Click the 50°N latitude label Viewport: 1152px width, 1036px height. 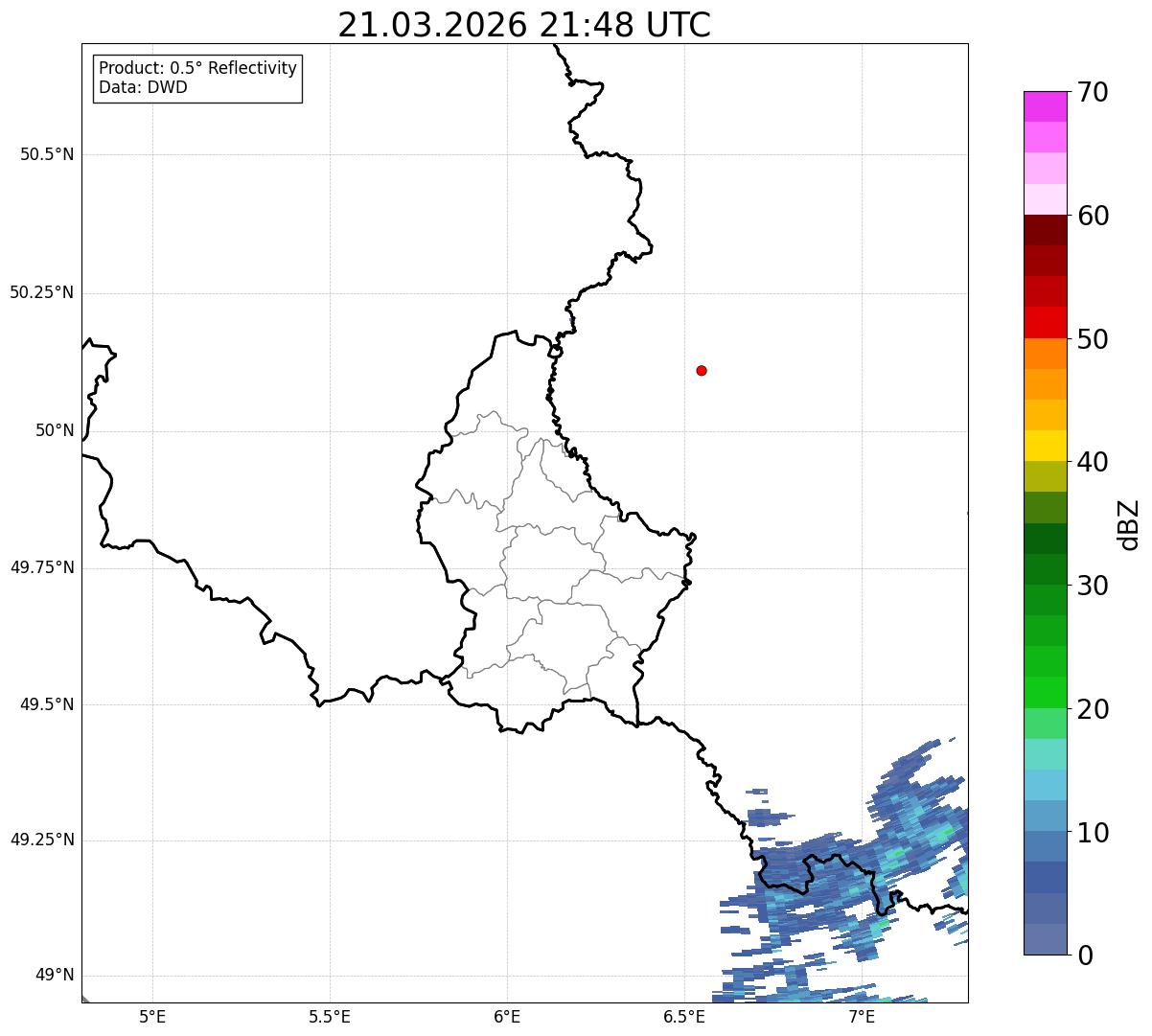(55, 430)
